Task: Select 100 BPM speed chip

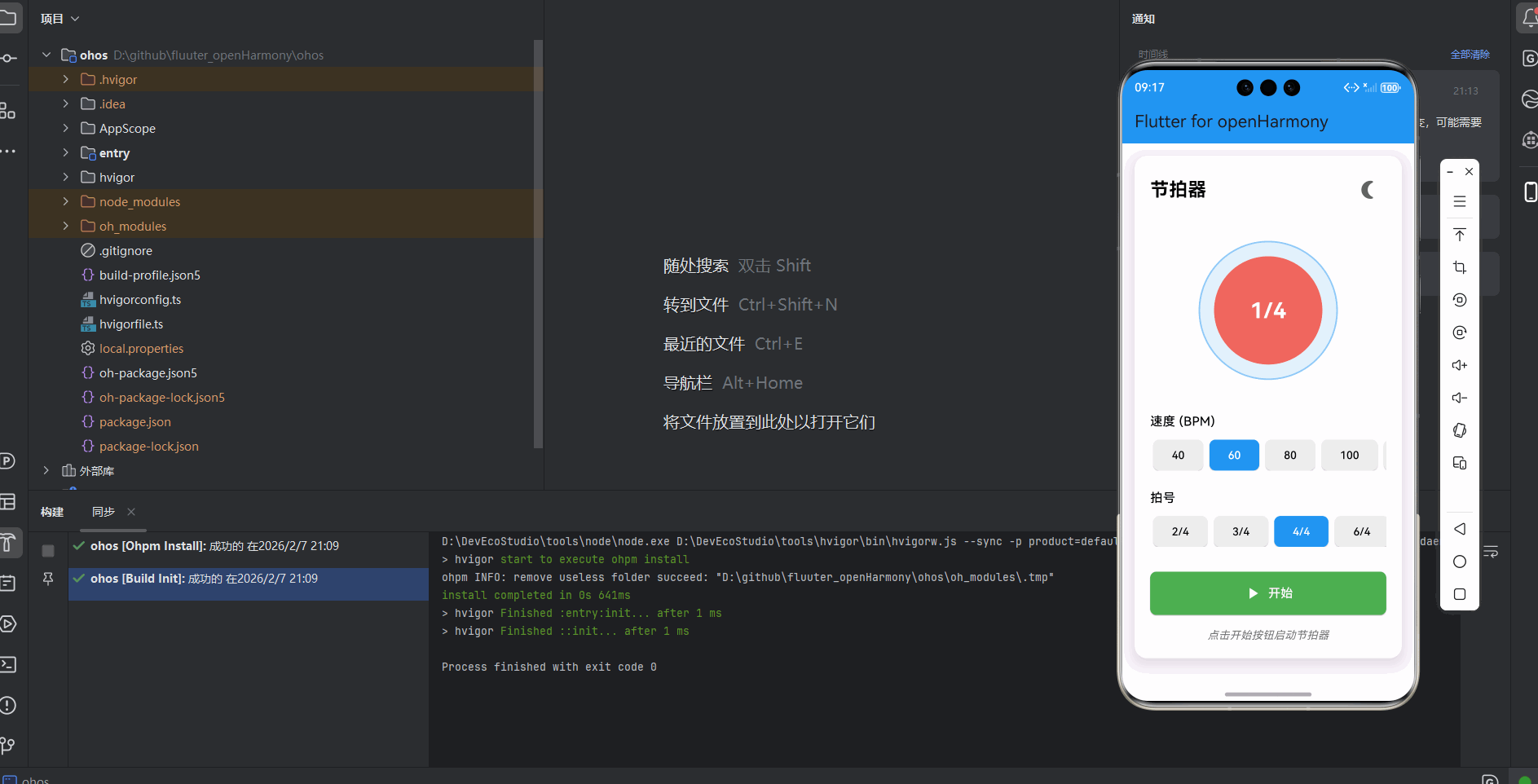Action: coord(1350,455)
